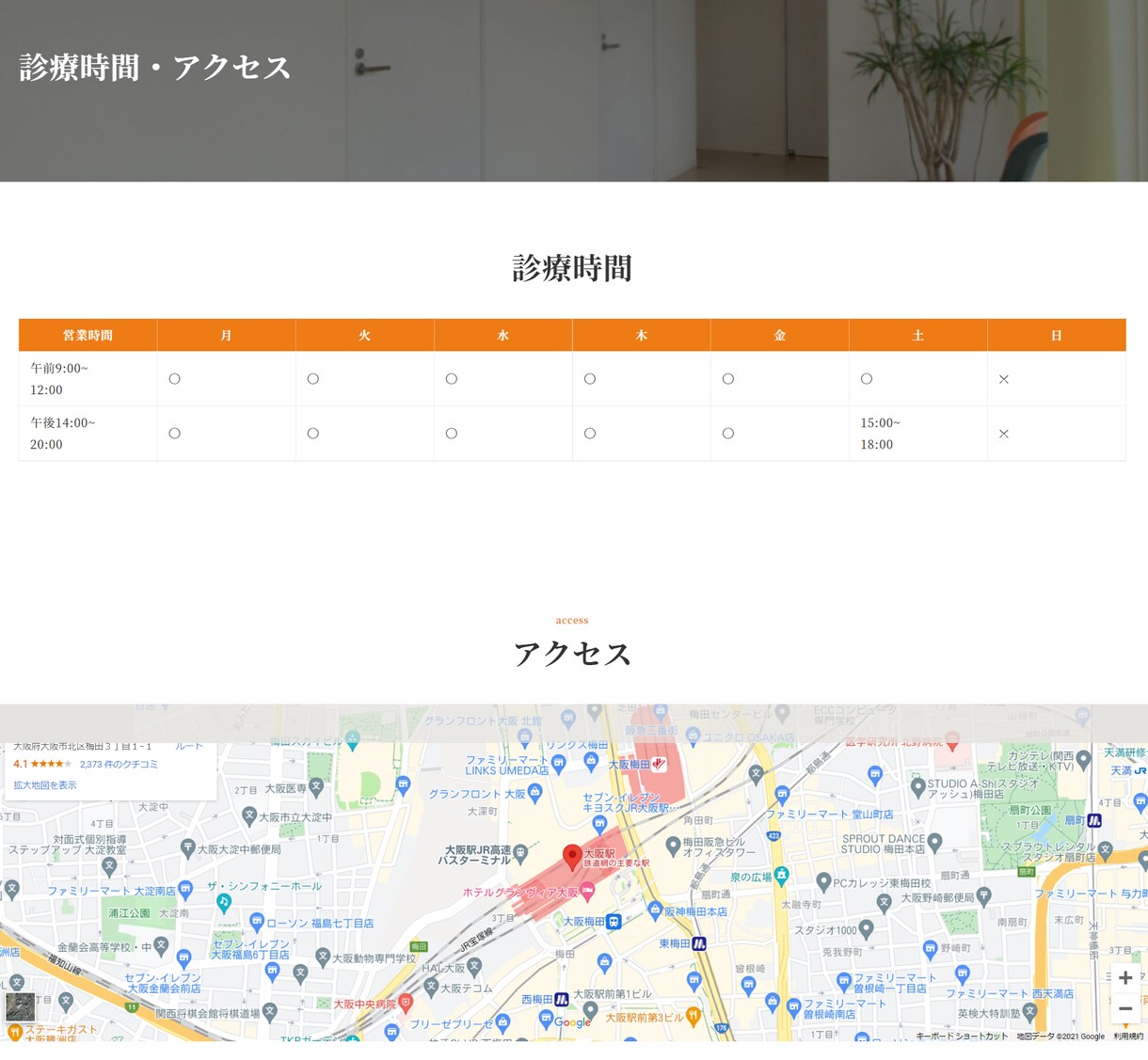This screenshot has height=1060, width=1148.
Task: Zoom out on the map
Action: (1125, 1008)
